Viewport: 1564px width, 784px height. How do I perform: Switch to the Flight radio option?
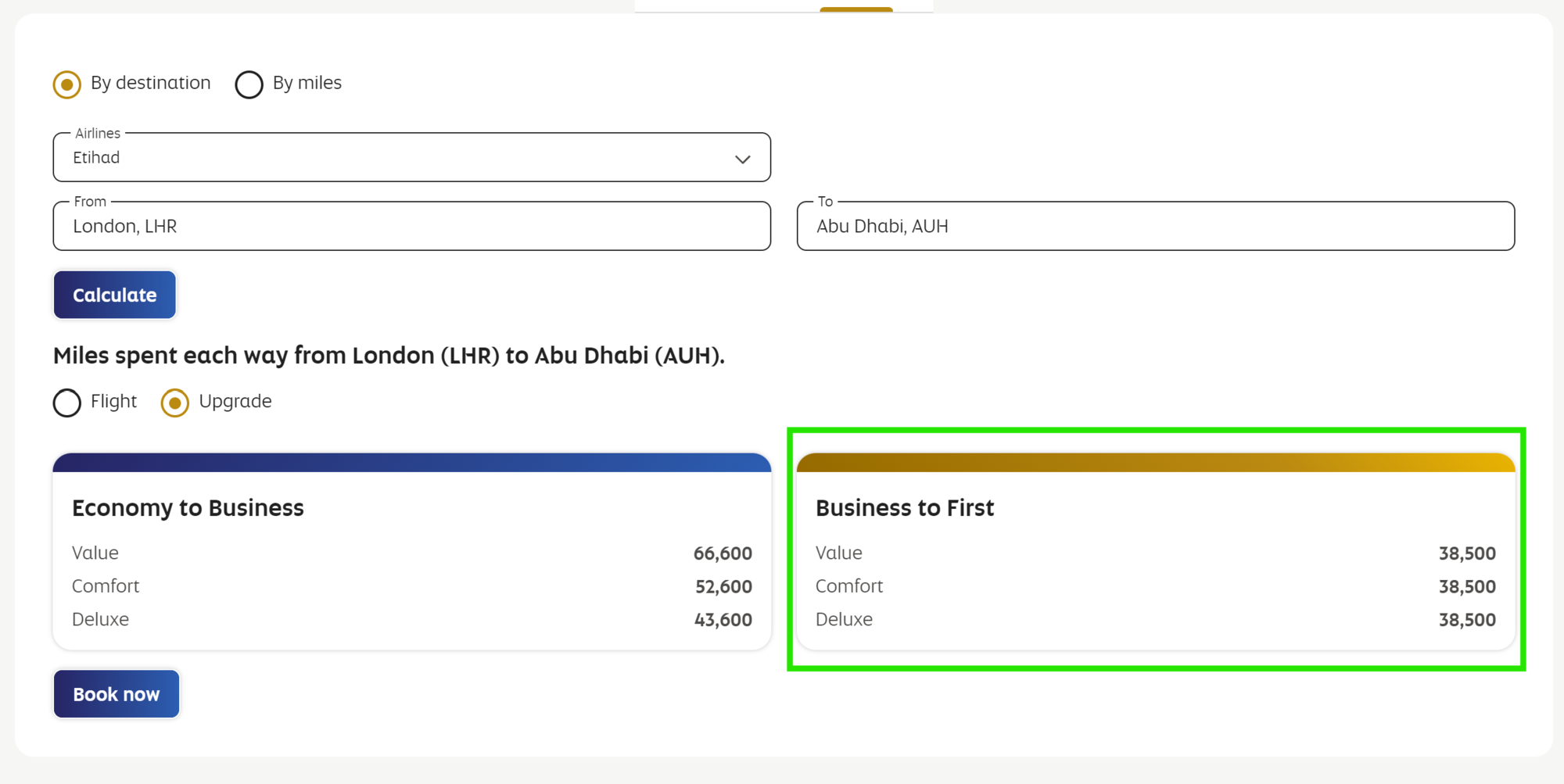pos(67,403)
